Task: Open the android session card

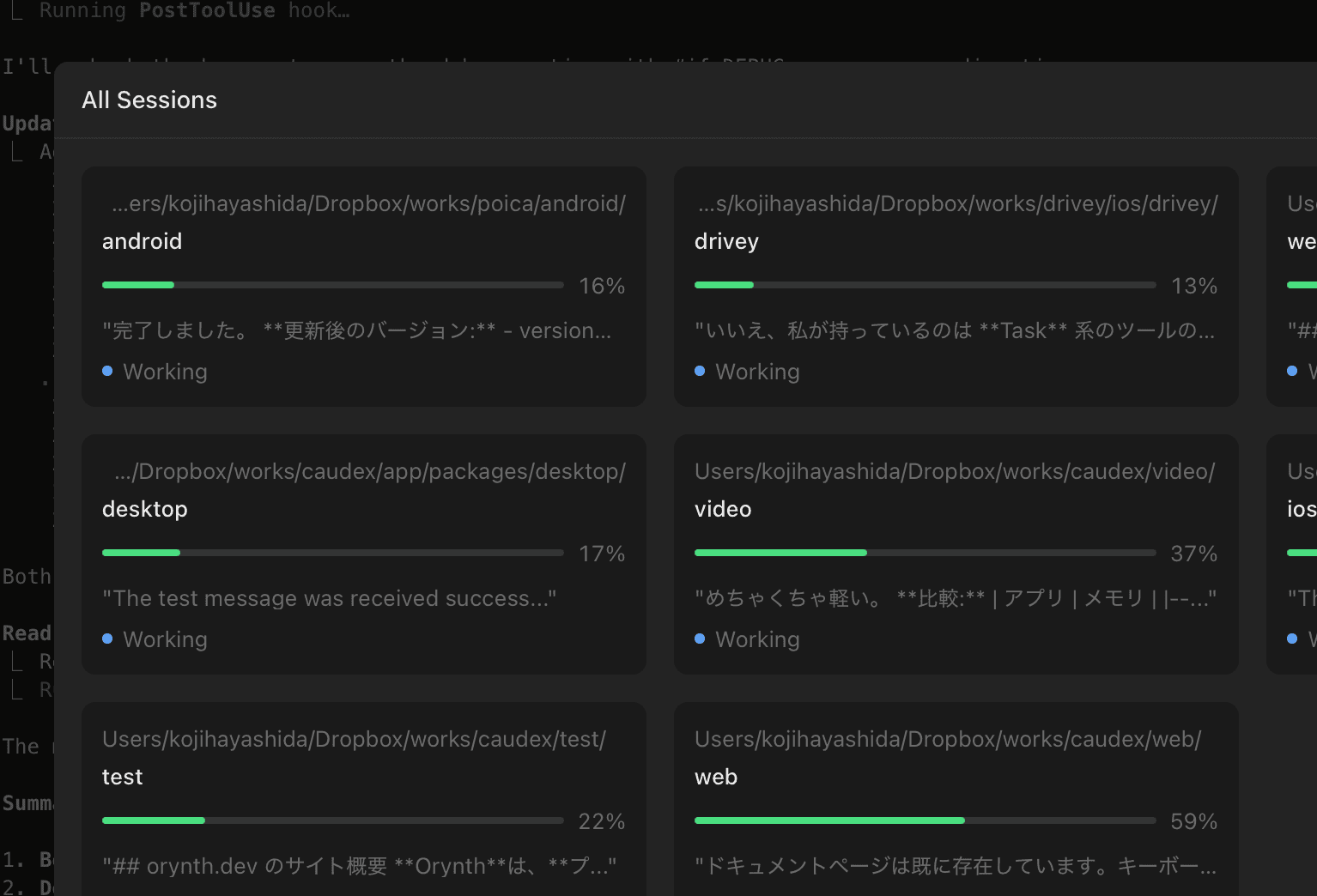Action: (x=363, y=286)
